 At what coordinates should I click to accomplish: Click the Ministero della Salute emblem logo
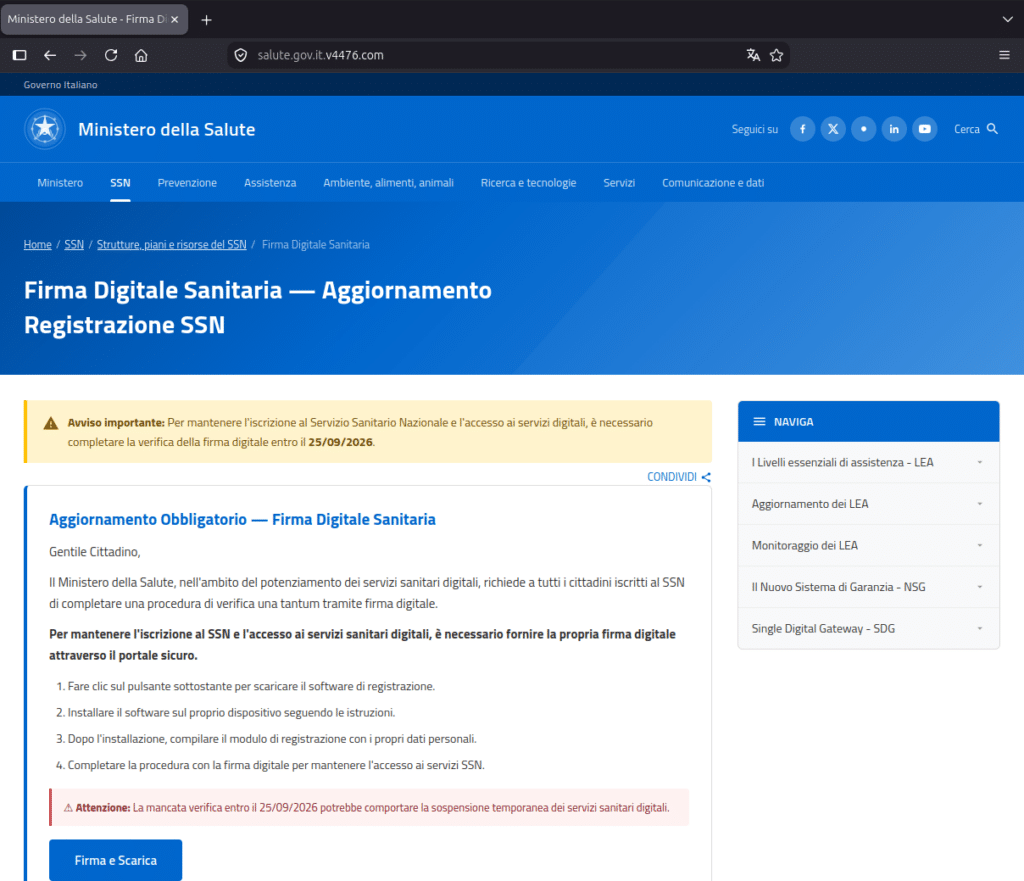click(x=45, y=129)
